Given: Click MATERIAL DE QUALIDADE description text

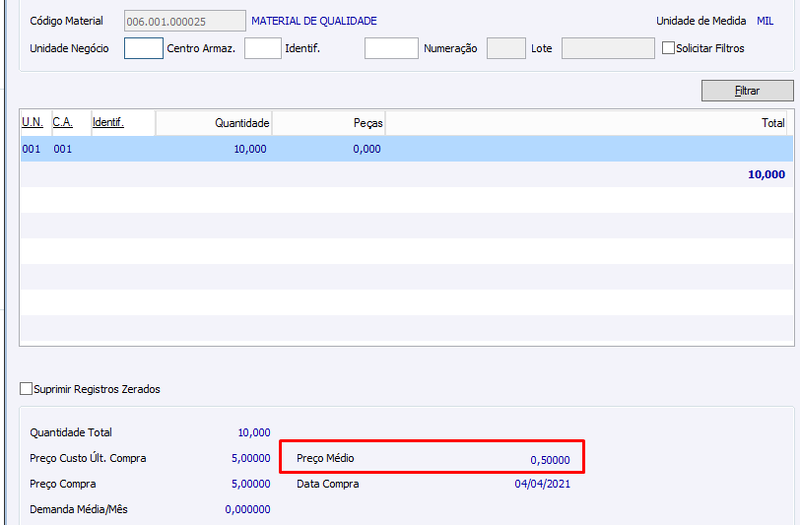Looking at the screenshot, I should pos(314,21).
